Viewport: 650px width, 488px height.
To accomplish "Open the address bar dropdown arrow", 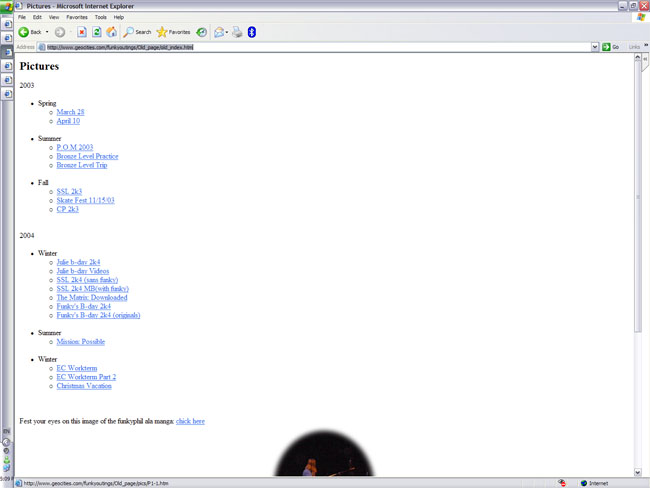I will (594, 47).
